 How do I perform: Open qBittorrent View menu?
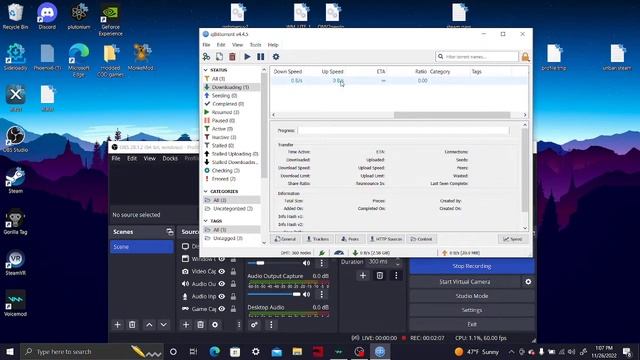point(238,44)
